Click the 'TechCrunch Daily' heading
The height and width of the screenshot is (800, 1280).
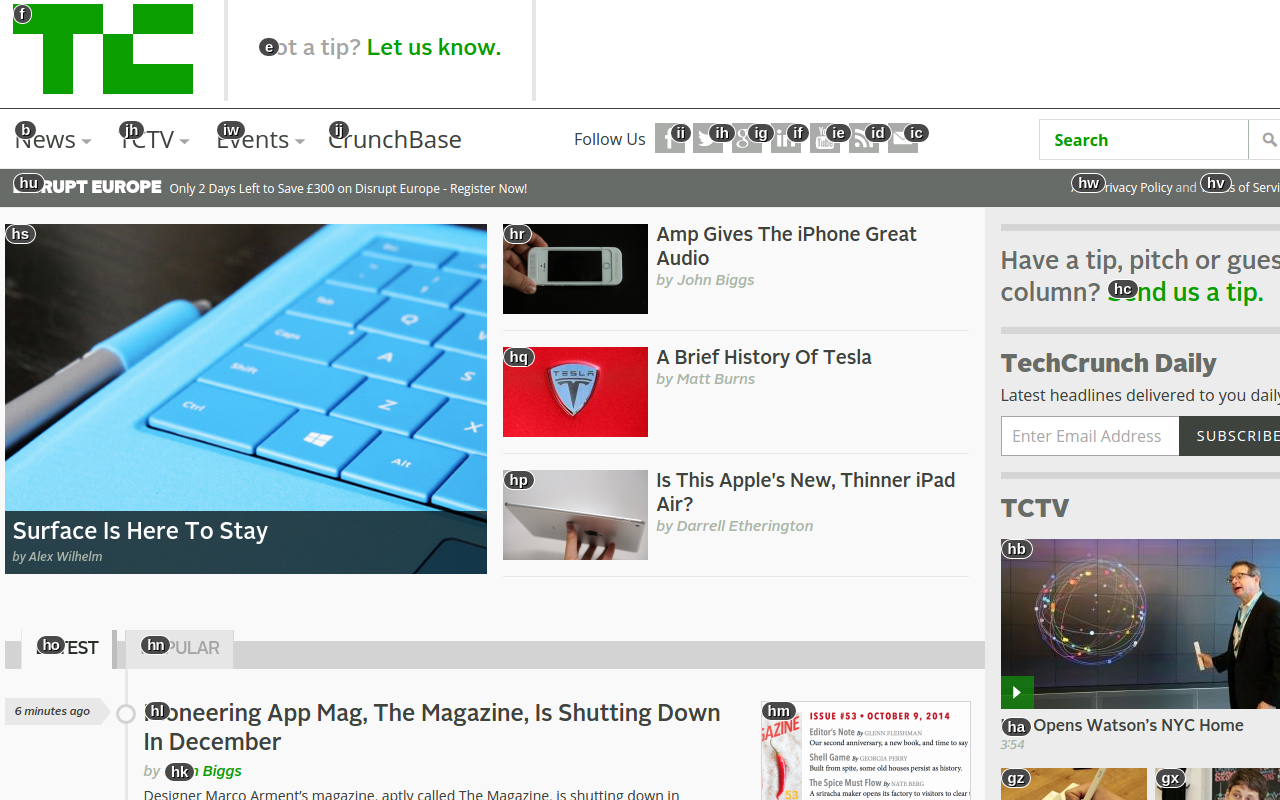[x=1109, y=363]
